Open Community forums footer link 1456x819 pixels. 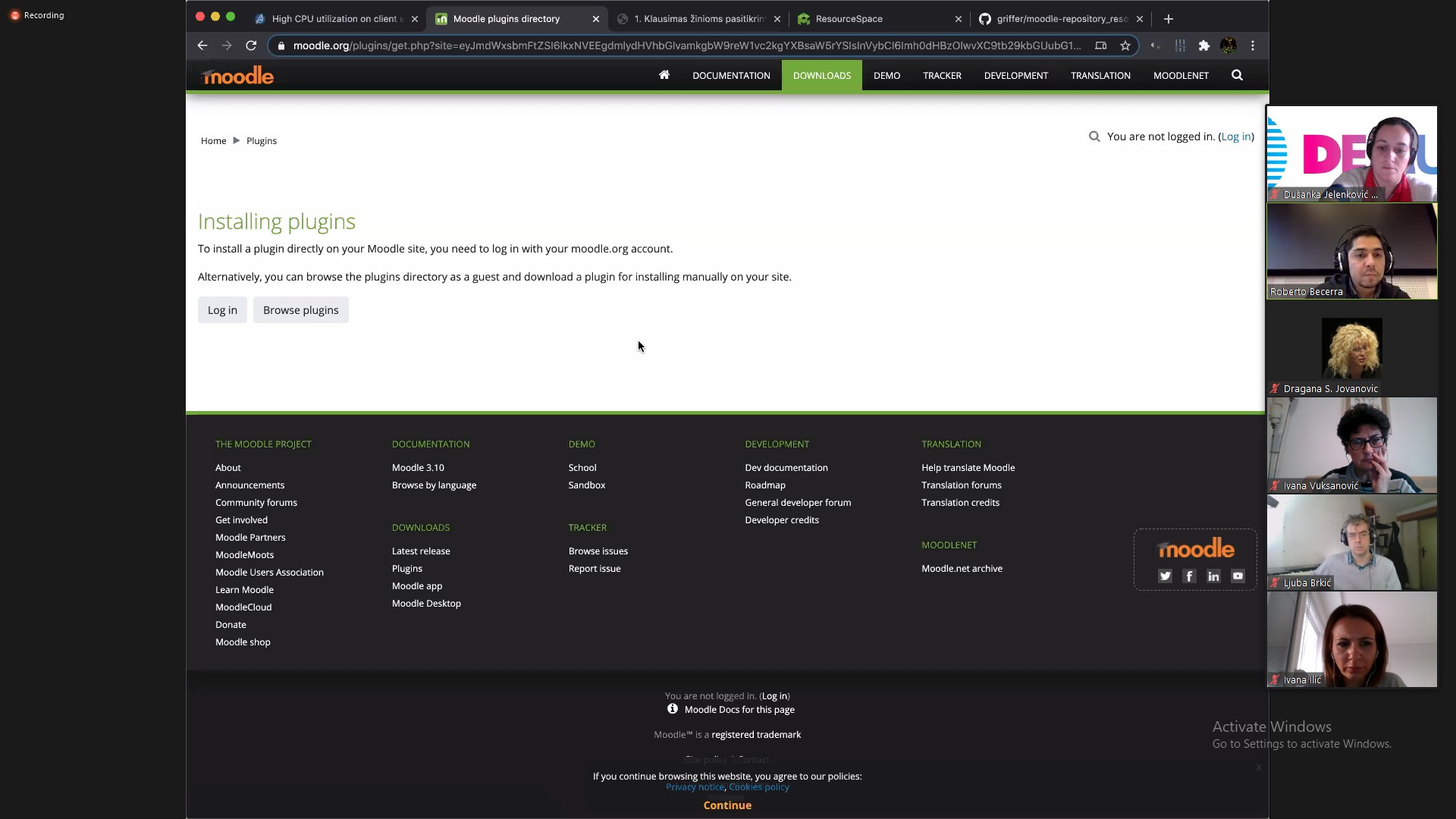point(256,503)
